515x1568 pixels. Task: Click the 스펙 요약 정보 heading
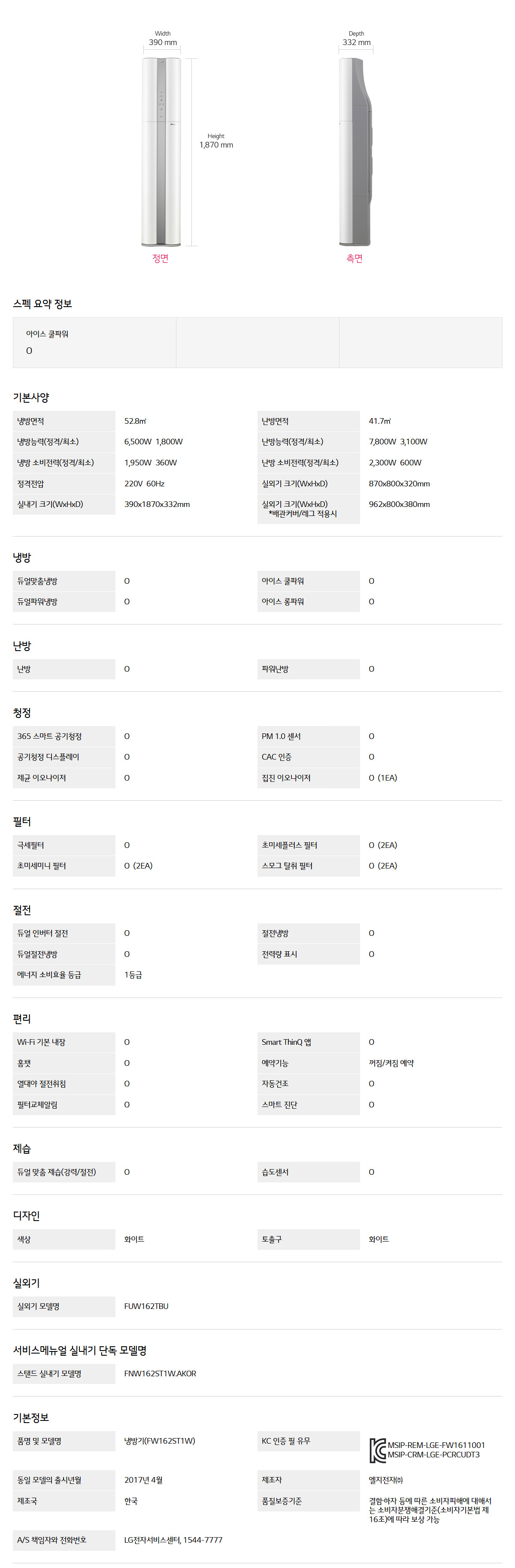[42, 304]
